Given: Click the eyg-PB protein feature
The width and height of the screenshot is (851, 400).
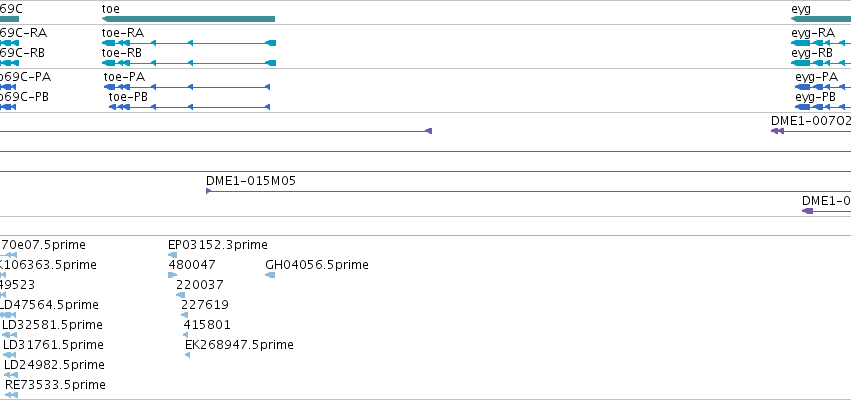Looking at the screenshot, I should tap(823, 107).
